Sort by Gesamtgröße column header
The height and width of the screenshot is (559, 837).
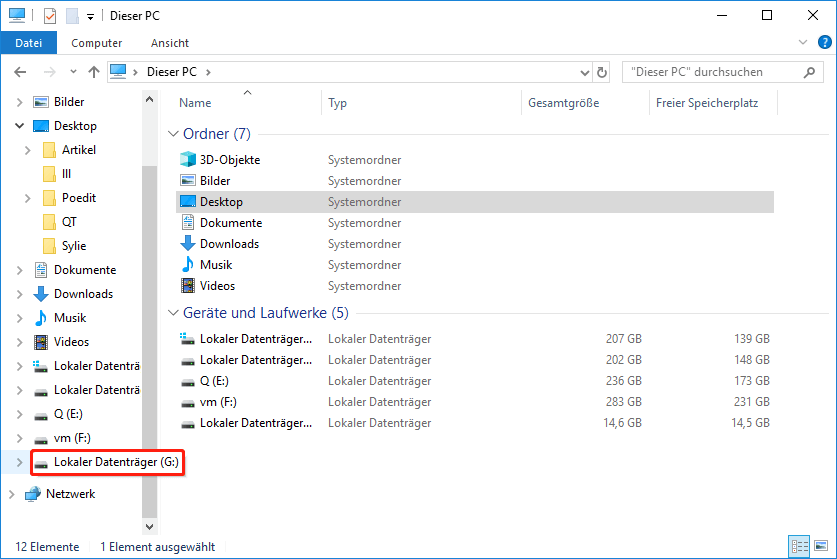coord(564,103)
